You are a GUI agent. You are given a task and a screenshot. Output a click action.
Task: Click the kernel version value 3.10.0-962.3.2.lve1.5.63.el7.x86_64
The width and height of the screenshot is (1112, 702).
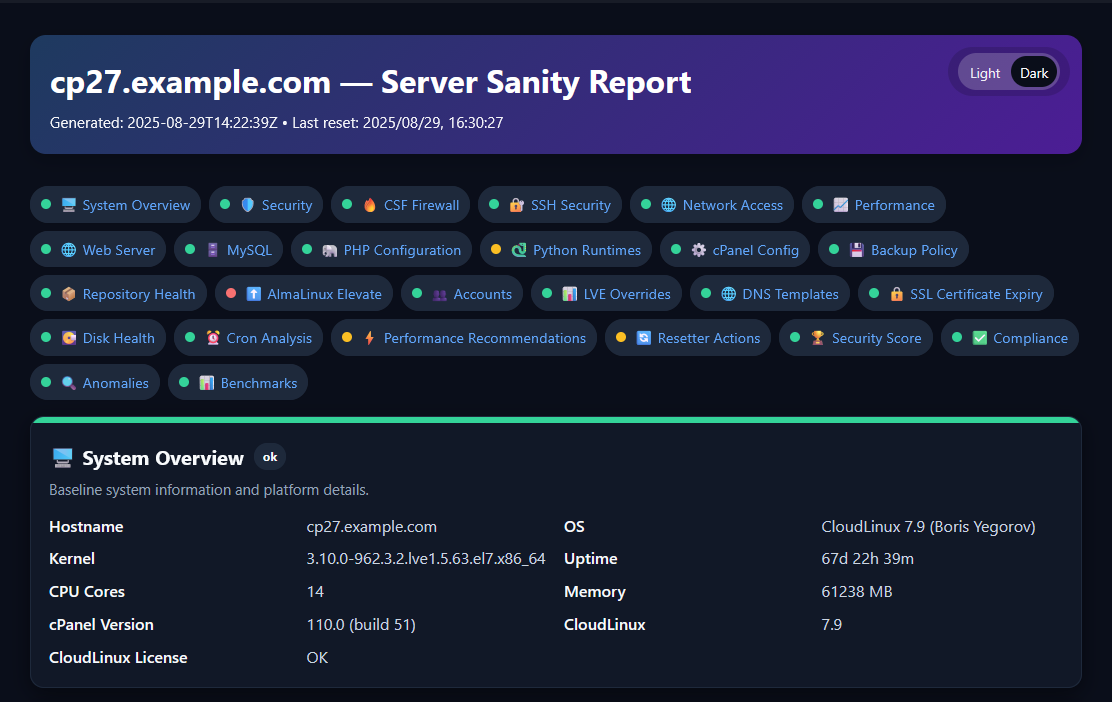tap(426, 559)
